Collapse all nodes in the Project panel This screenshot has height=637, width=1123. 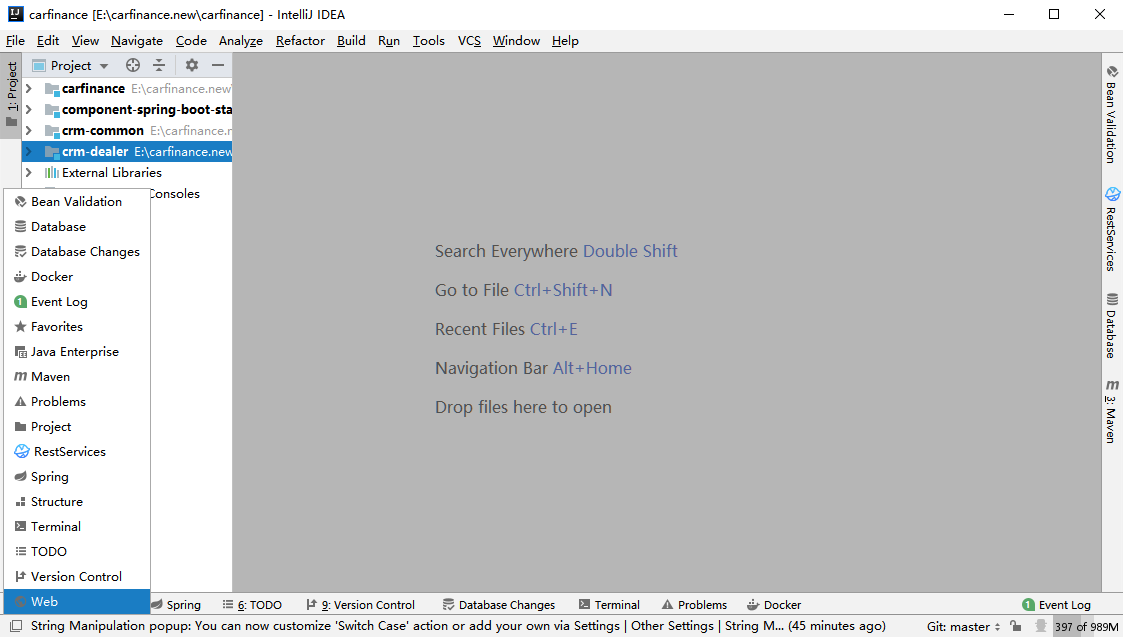tap(159, 65)
